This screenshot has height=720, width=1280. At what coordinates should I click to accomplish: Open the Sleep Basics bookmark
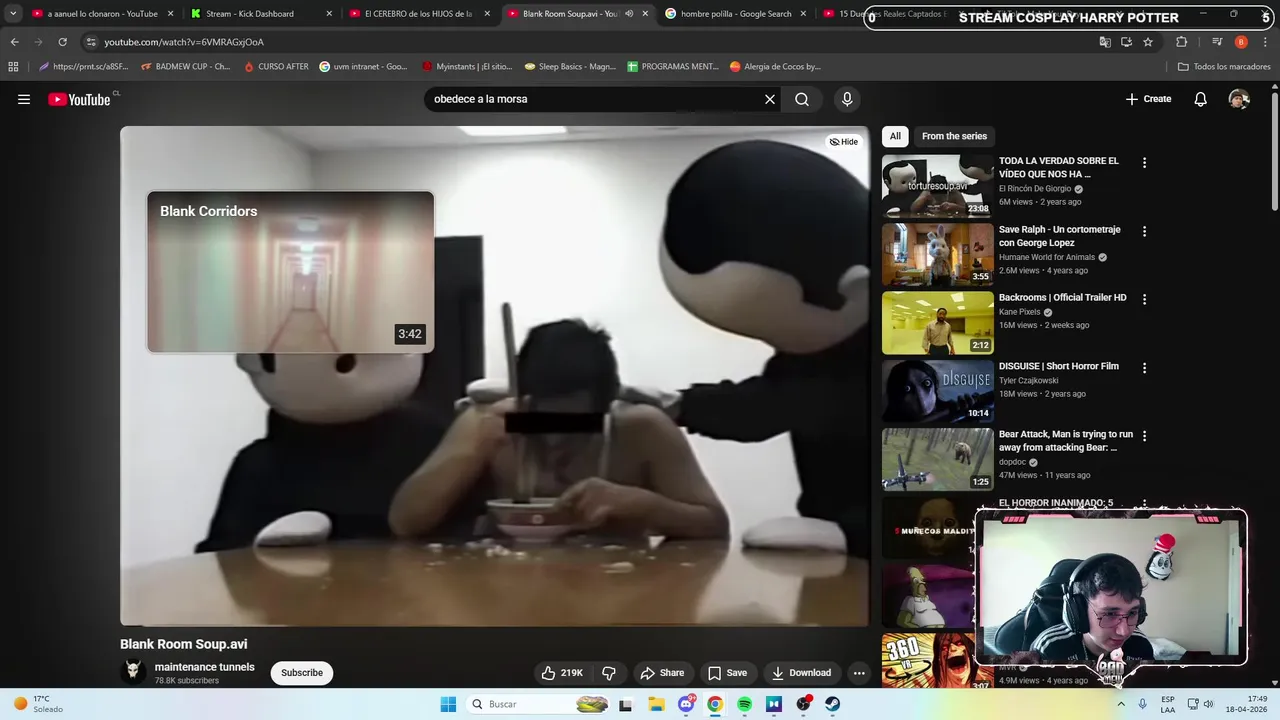tap(570, 67)
